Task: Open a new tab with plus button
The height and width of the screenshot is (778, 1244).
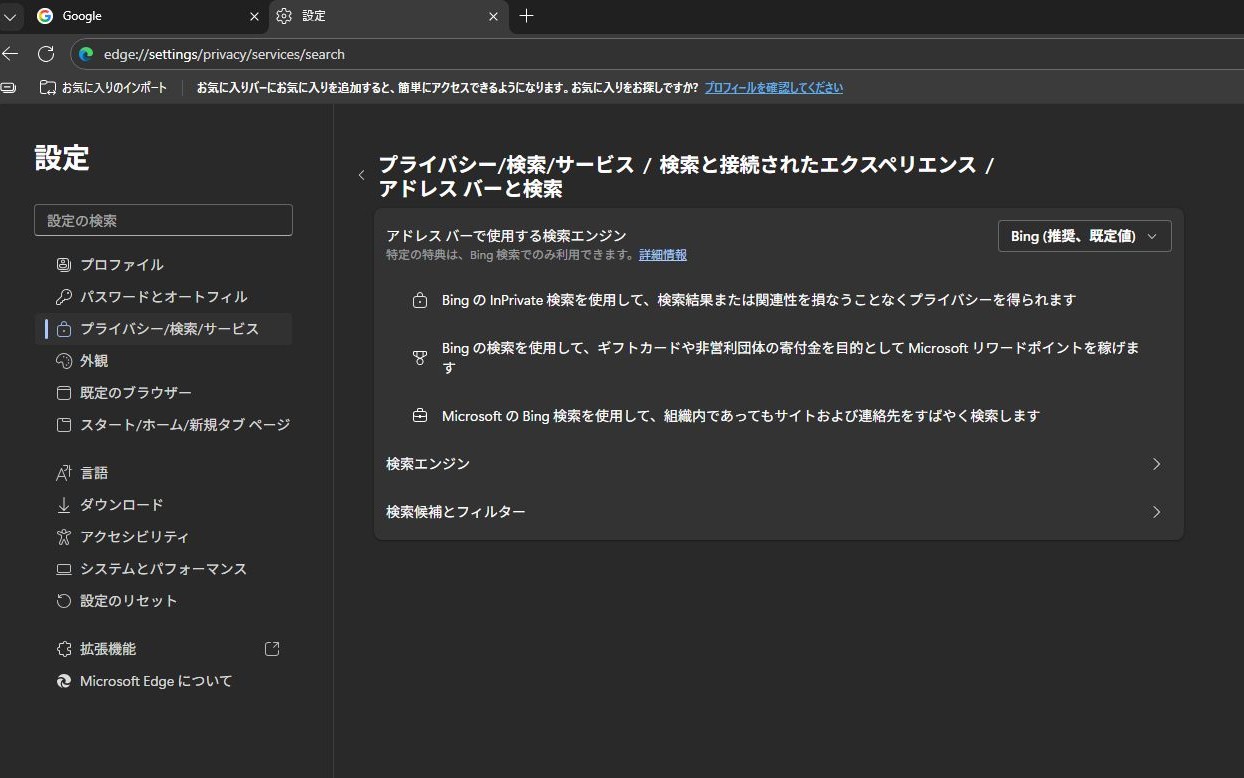Action: pos(527,16)
